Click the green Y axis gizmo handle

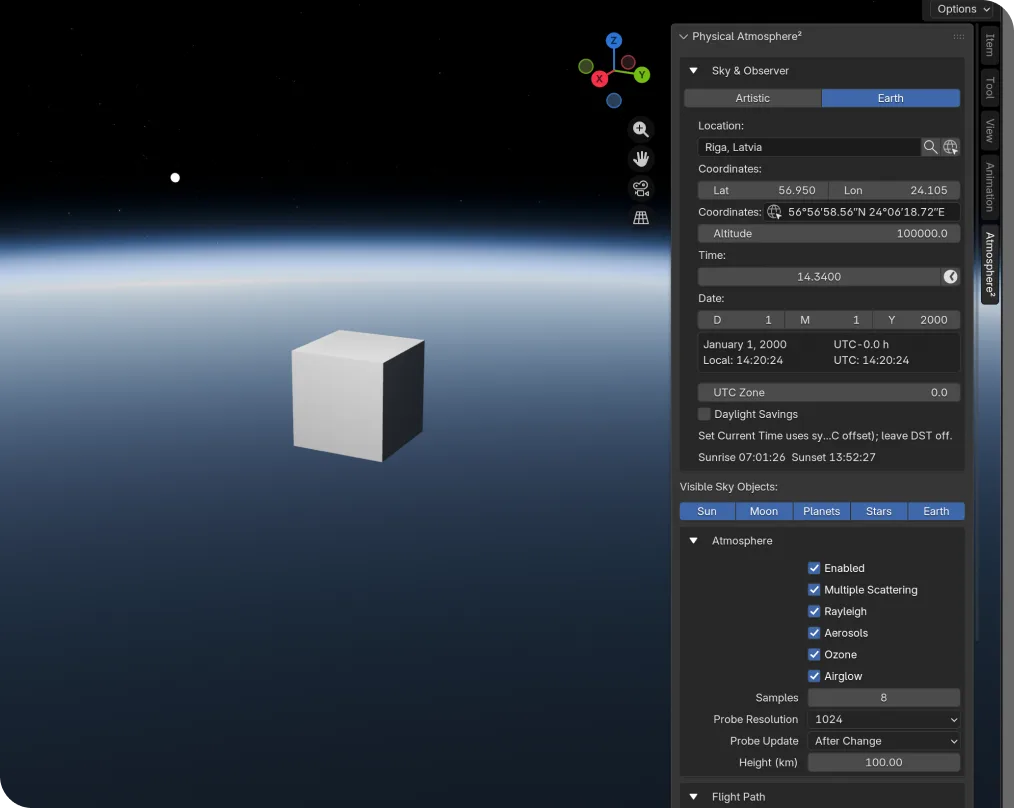tap(642, 75)
